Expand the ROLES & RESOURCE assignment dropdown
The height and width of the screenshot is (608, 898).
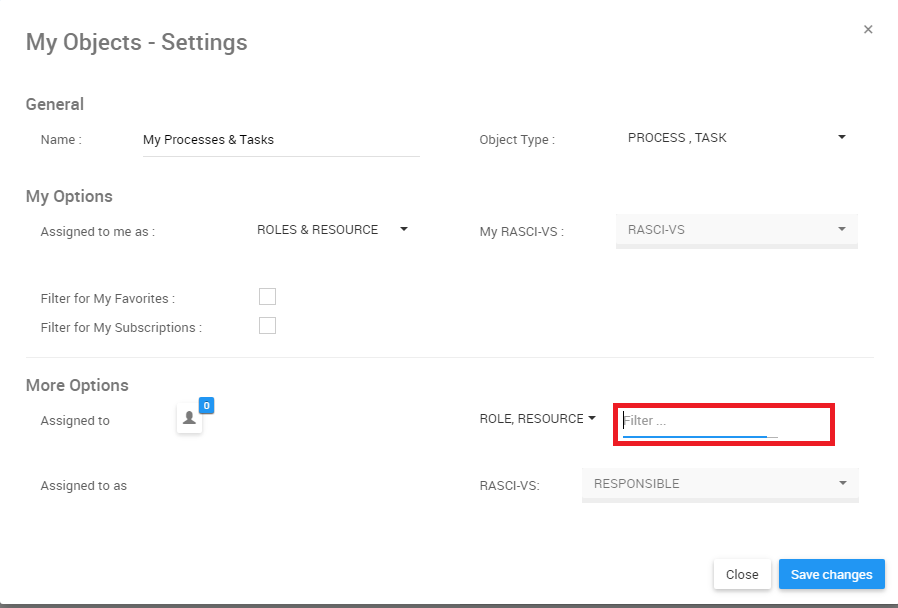(x=318, y=230)
